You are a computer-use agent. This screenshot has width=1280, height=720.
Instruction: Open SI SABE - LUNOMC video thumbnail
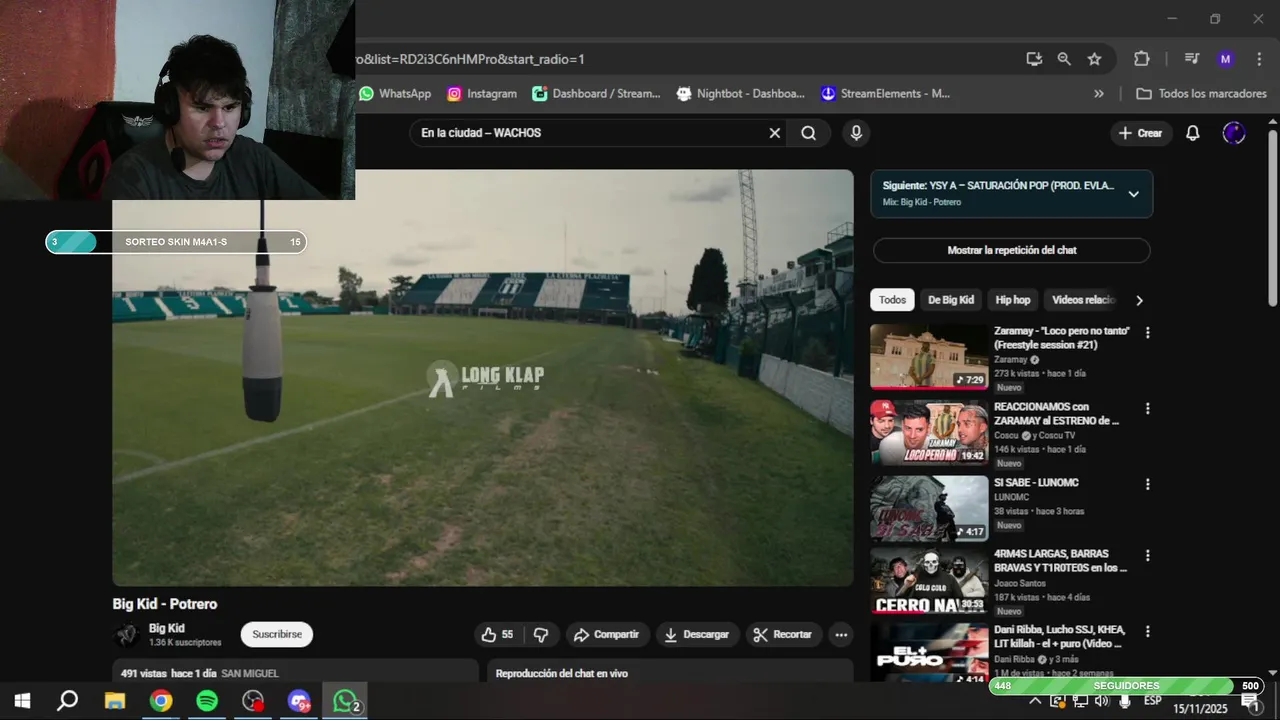(x=929, y=508)
